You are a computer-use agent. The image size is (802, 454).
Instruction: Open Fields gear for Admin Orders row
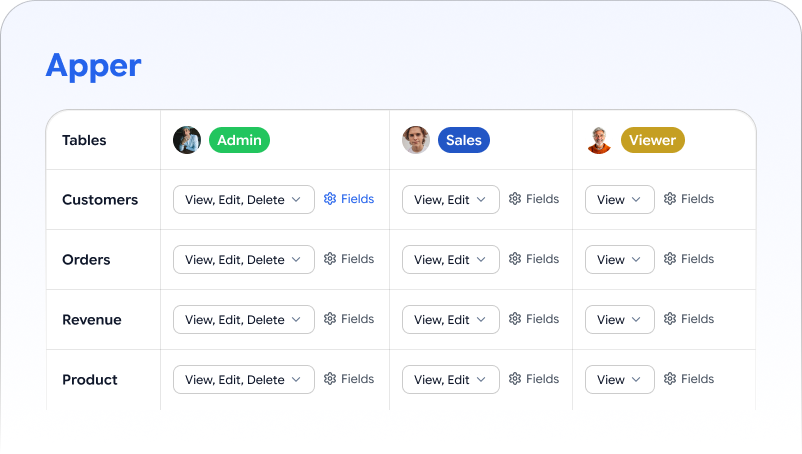click(x=349, y=259)
